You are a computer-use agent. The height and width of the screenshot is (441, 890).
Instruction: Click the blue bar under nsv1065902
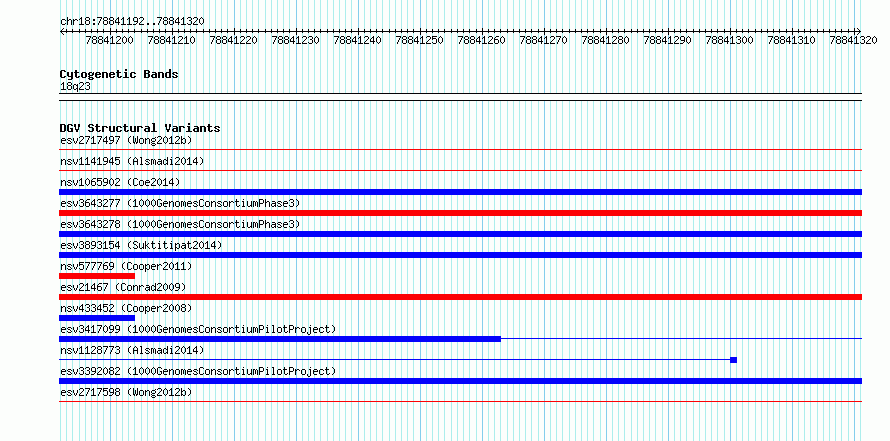(460, 192)
